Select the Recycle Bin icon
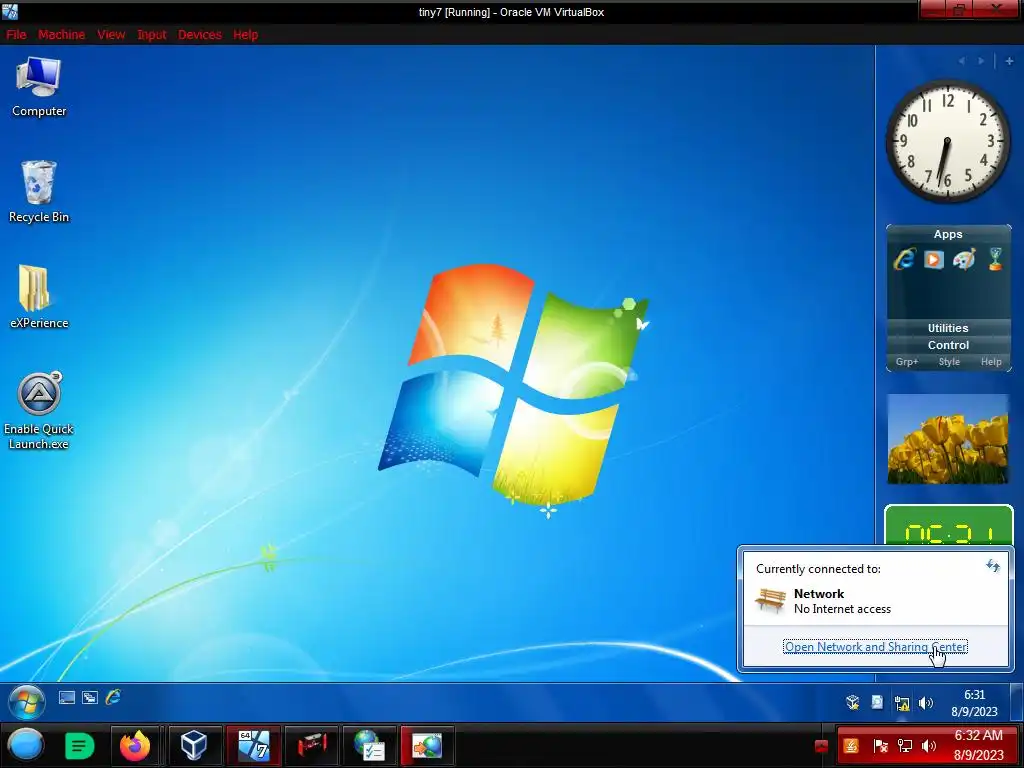 (x=39, y=191)
